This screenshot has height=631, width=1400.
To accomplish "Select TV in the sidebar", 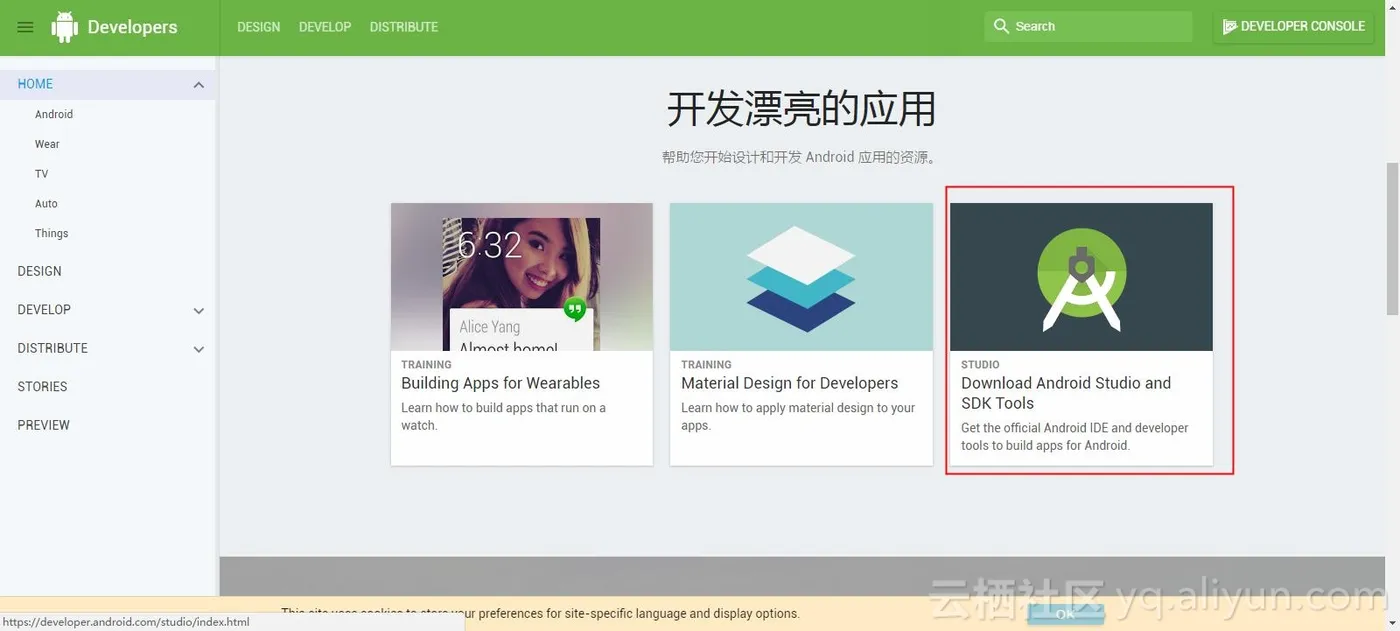I will click(41, 174).
